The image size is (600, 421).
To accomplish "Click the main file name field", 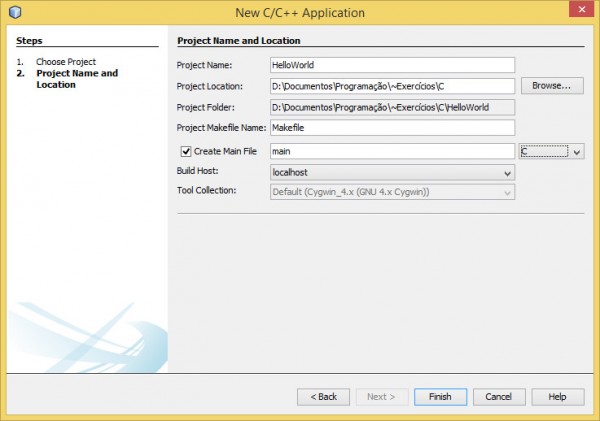I will coord(392,152).
